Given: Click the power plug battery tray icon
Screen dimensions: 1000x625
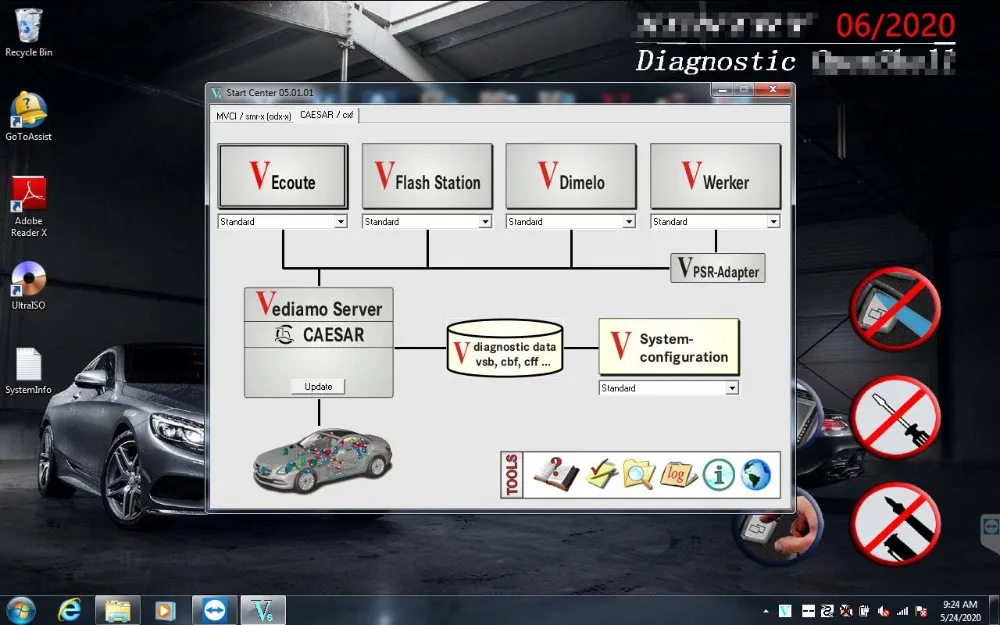Looking at the screenshot, I should pyautogui.click(x=864, y=611).
